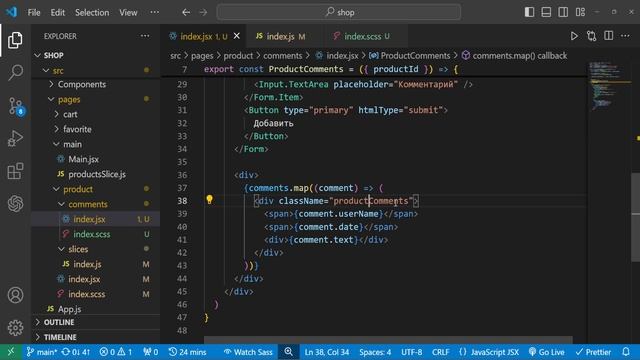Viewport: 640px width, 360px height.
Task: Open remote window indicator in status bar
Action: pyautogui.click(x=11, y=352)
